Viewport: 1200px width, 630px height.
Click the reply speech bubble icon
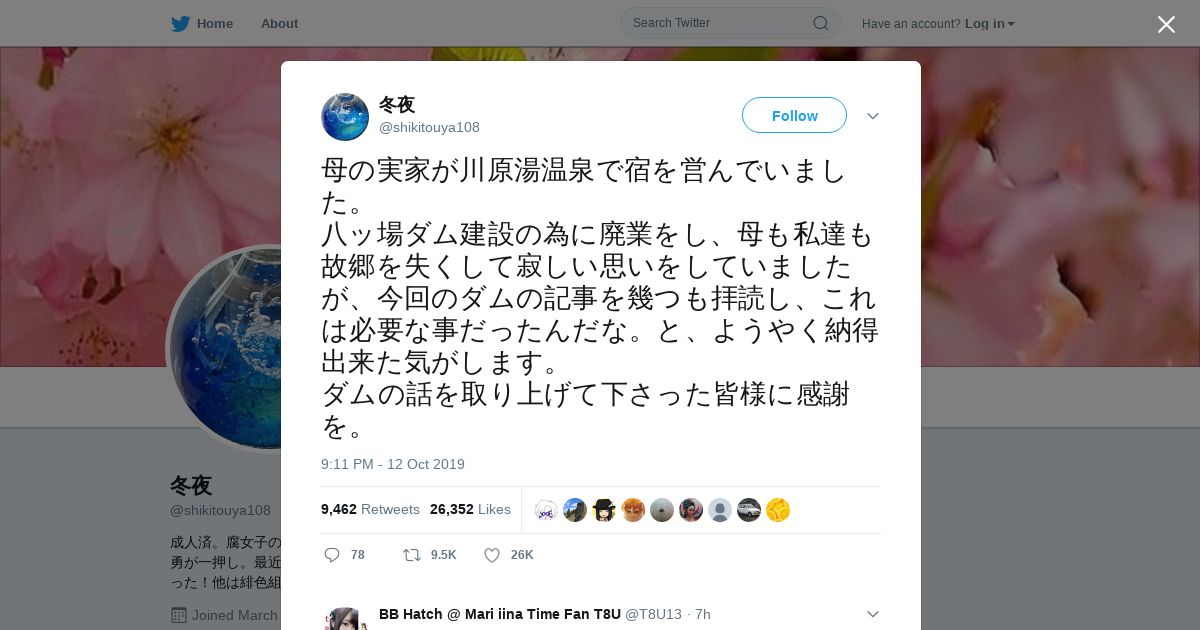pyautogui.click(x=332, y=555)
